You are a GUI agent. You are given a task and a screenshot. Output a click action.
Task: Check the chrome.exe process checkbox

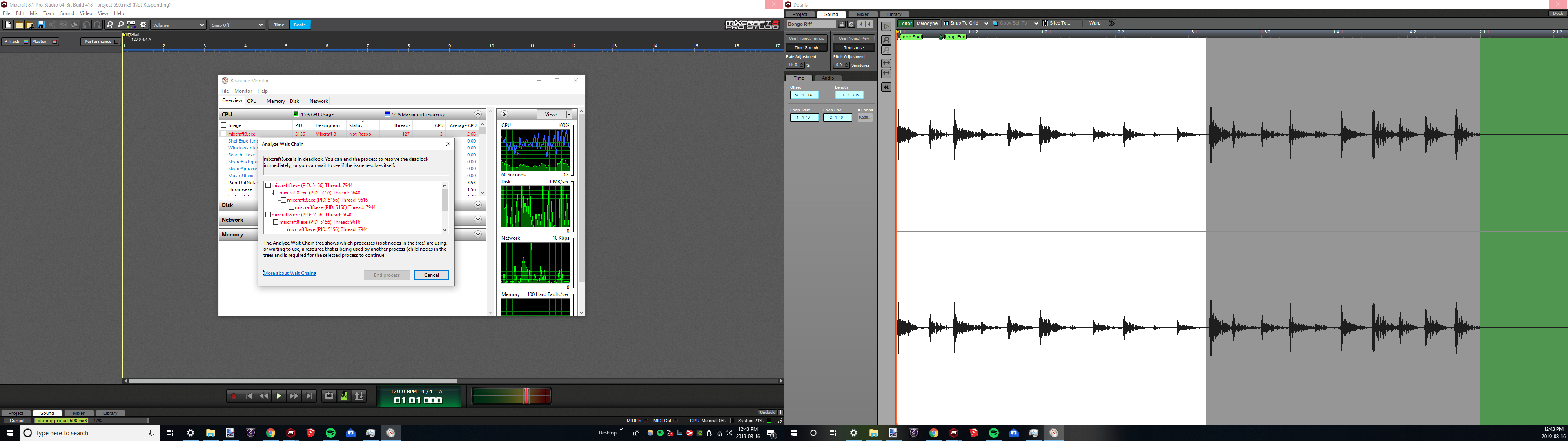[x=223, y=189]
